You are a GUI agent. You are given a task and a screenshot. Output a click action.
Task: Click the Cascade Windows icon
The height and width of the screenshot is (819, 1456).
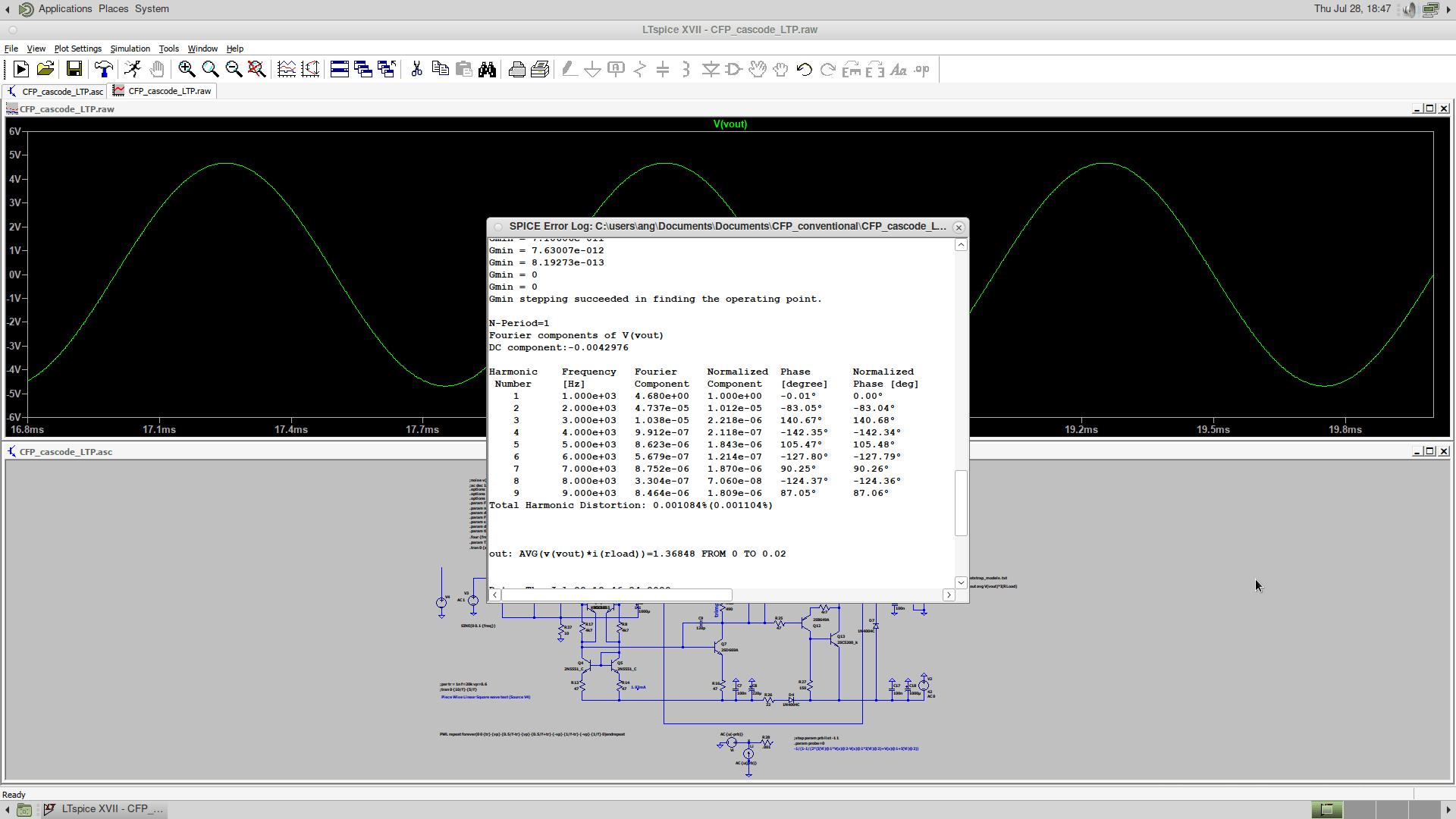click(x=363, y=70)
